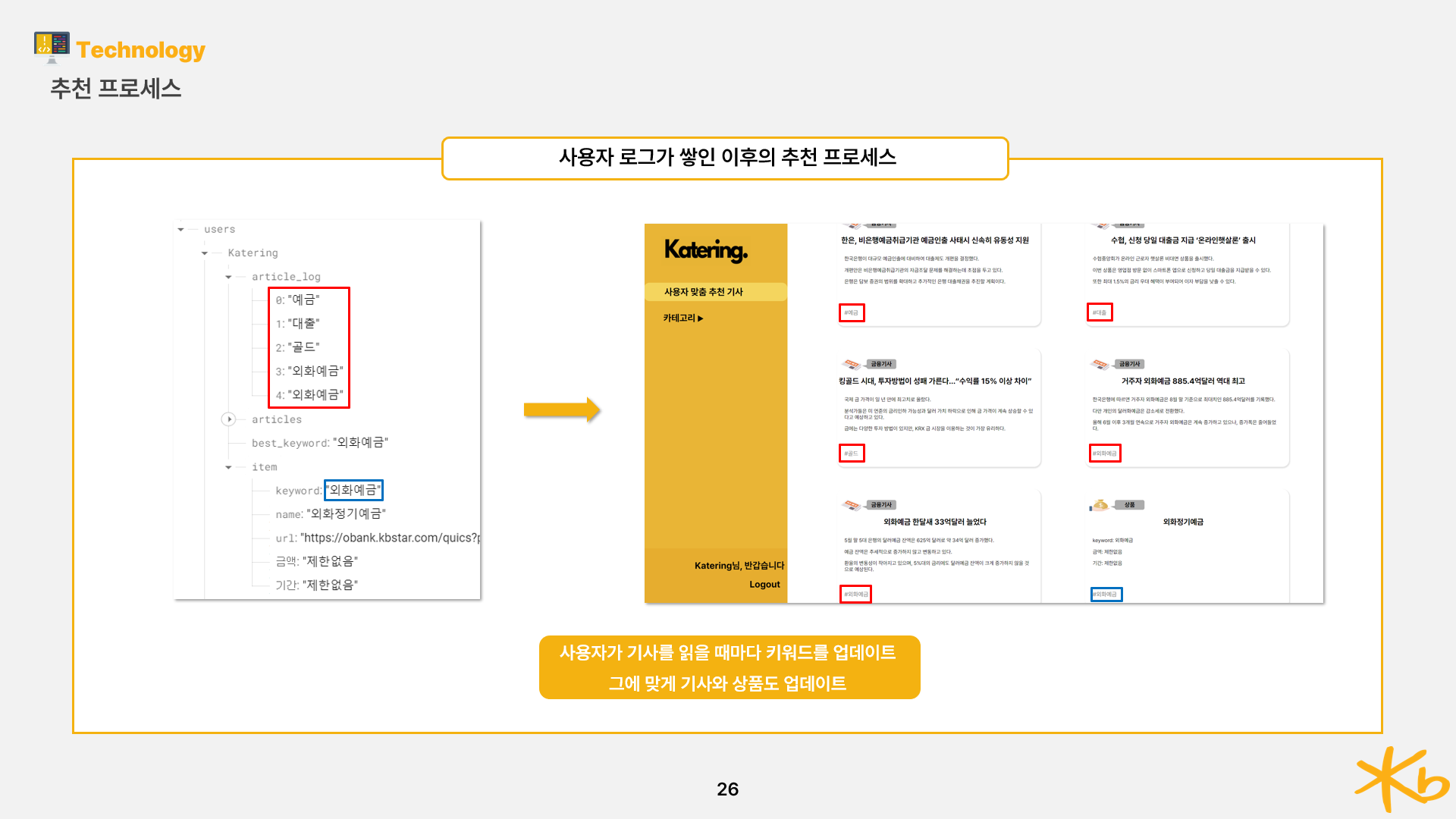Click the #골드 tag
Viewport: 1456px width, 819px height.
(x=852, y=453)
